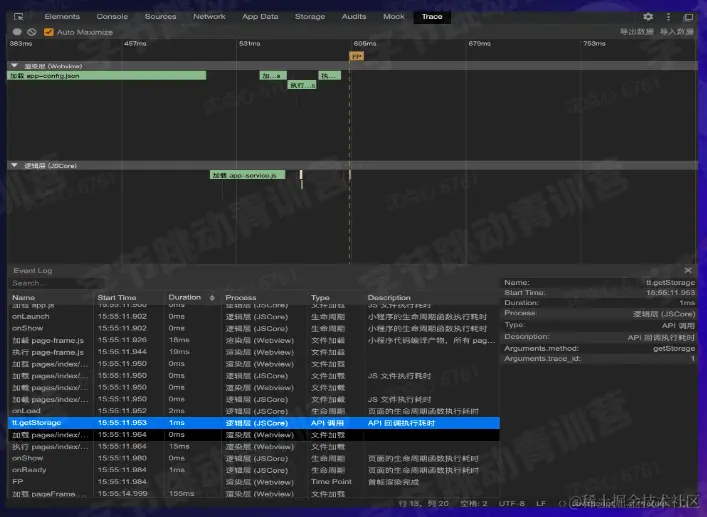Select the 加载 pageFrame row with 155ms

coord(253,494)
